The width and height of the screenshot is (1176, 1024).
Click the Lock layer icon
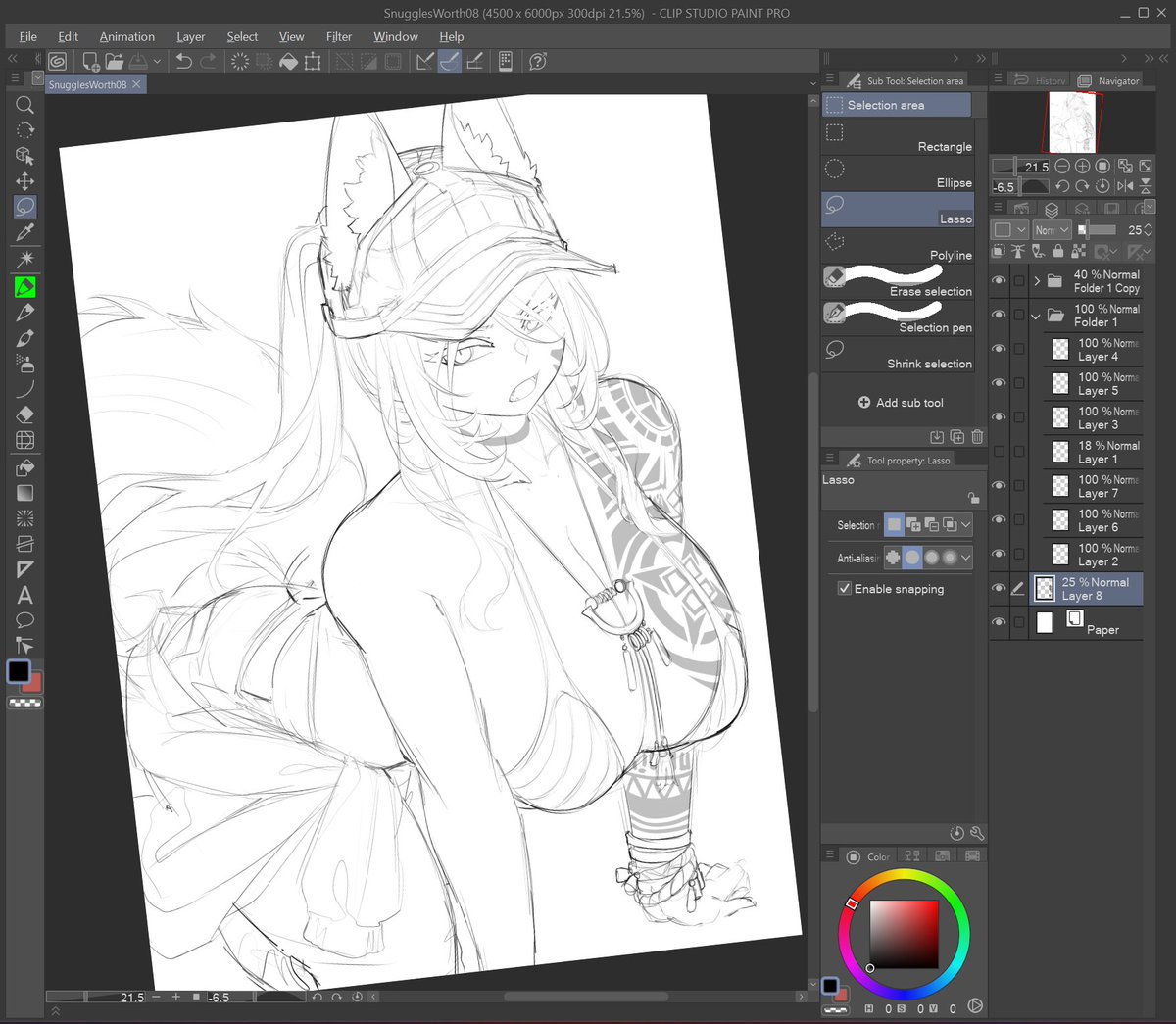1058,252
